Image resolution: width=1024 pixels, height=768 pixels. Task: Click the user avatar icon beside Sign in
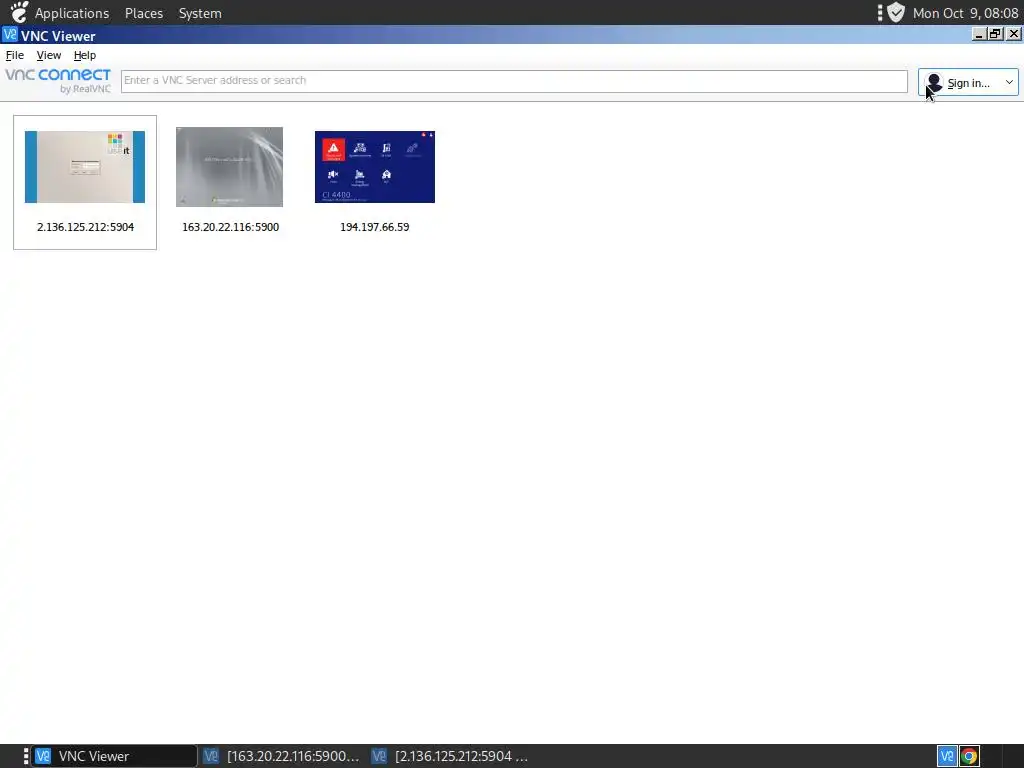(x=934, y=82)
